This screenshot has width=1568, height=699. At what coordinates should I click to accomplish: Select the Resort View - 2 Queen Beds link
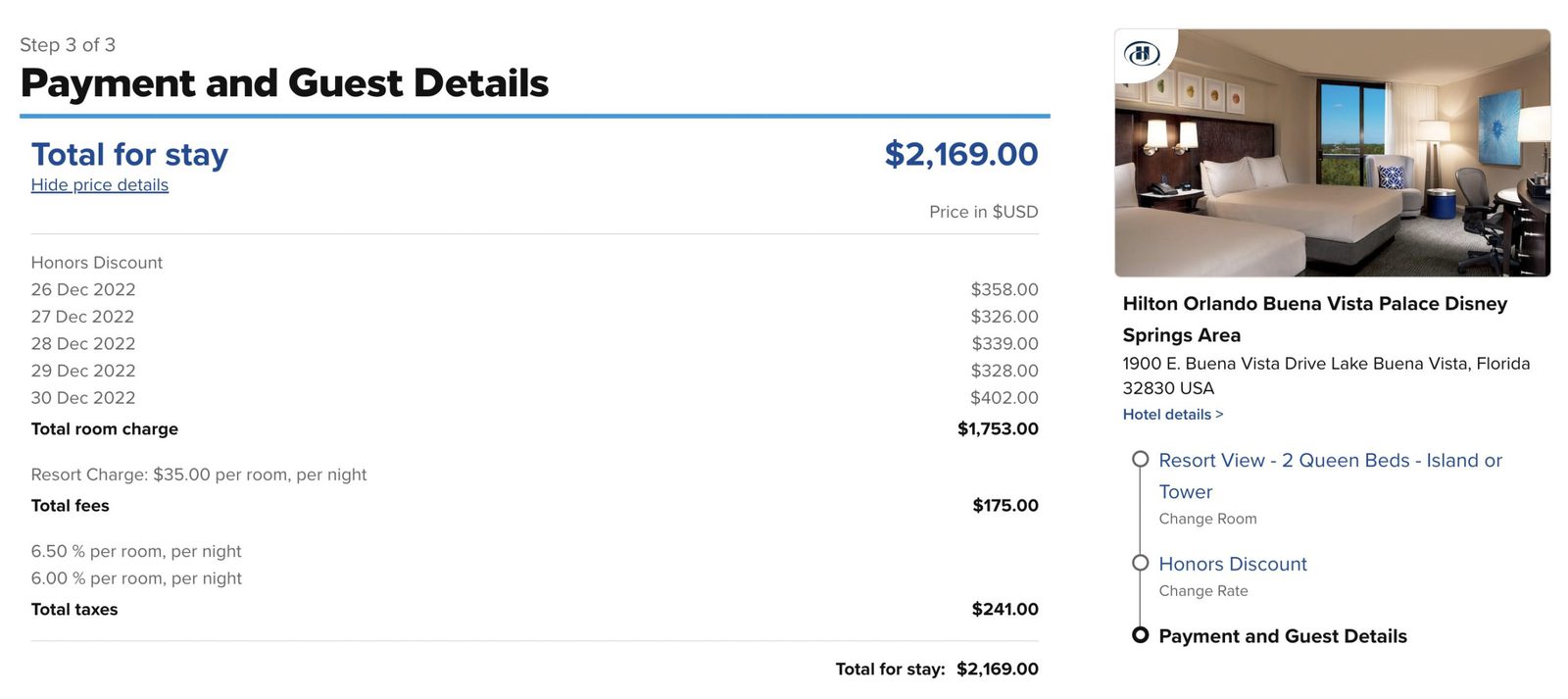tap(1331, 460)
